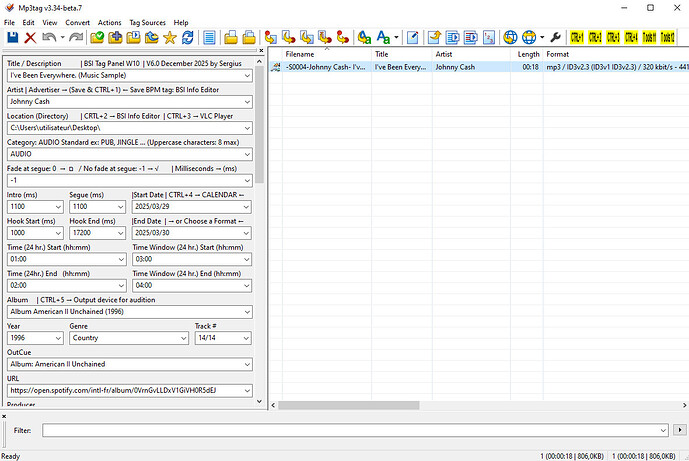Open the Edit menu
The image size is (689, 461).
tap(29, 22)
